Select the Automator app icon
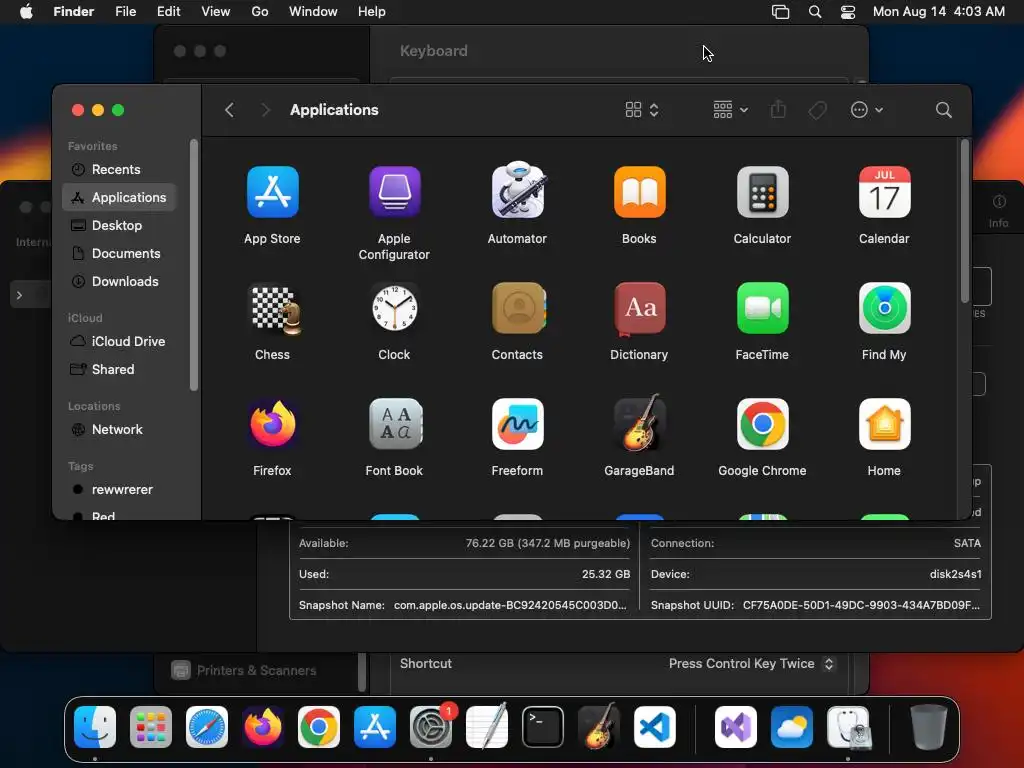Screen dimensions: 1024x768 coord(517,190)
